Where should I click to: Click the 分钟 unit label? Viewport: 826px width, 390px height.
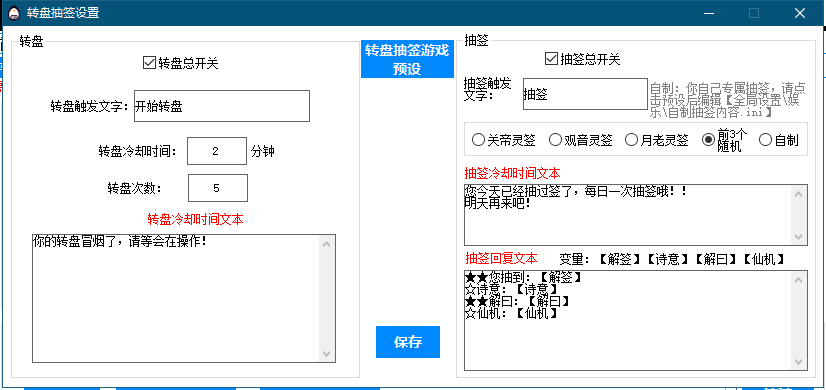click(x=263, y=152)
